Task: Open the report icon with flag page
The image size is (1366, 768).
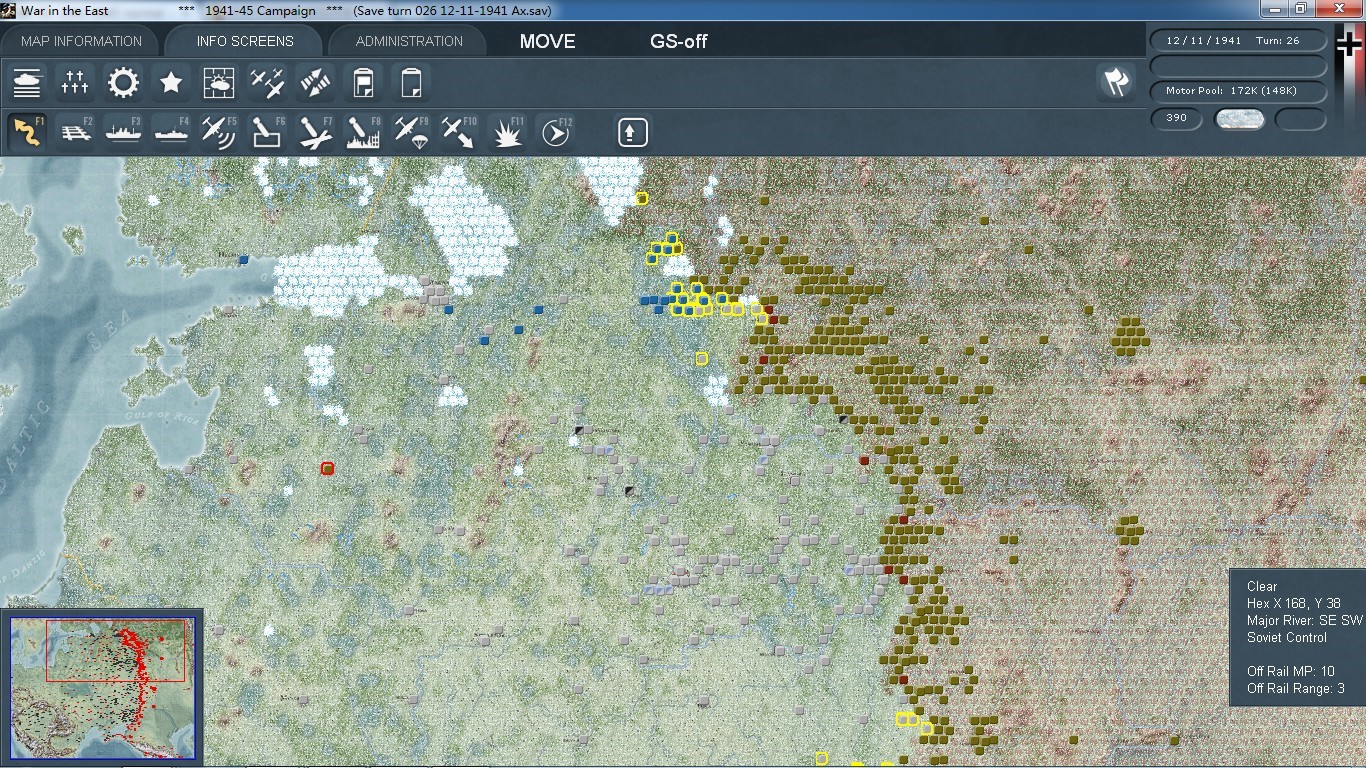Action: (363, 83)
